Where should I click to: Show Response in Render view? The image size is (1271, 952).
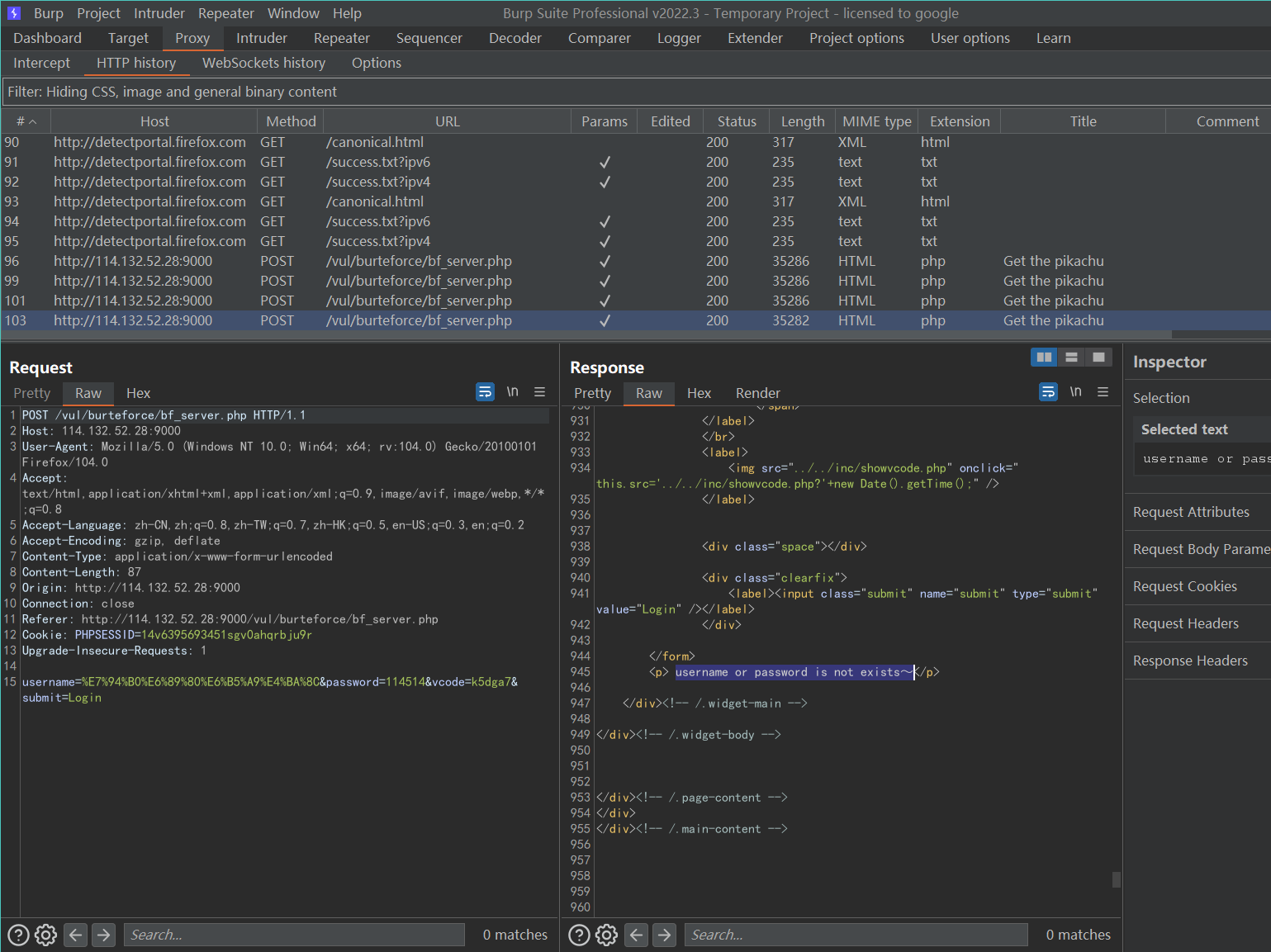757,393
